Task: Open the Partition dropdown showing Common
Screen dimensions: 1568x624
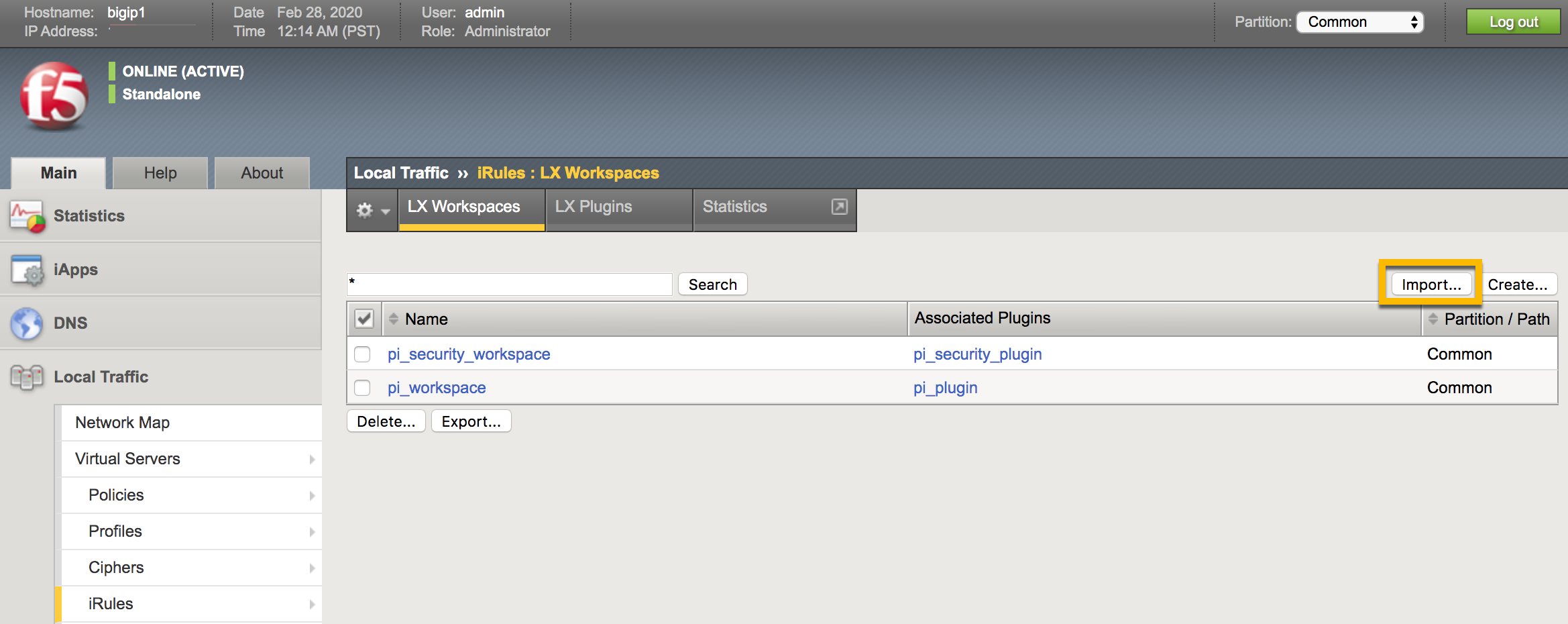Action: 1360,22
